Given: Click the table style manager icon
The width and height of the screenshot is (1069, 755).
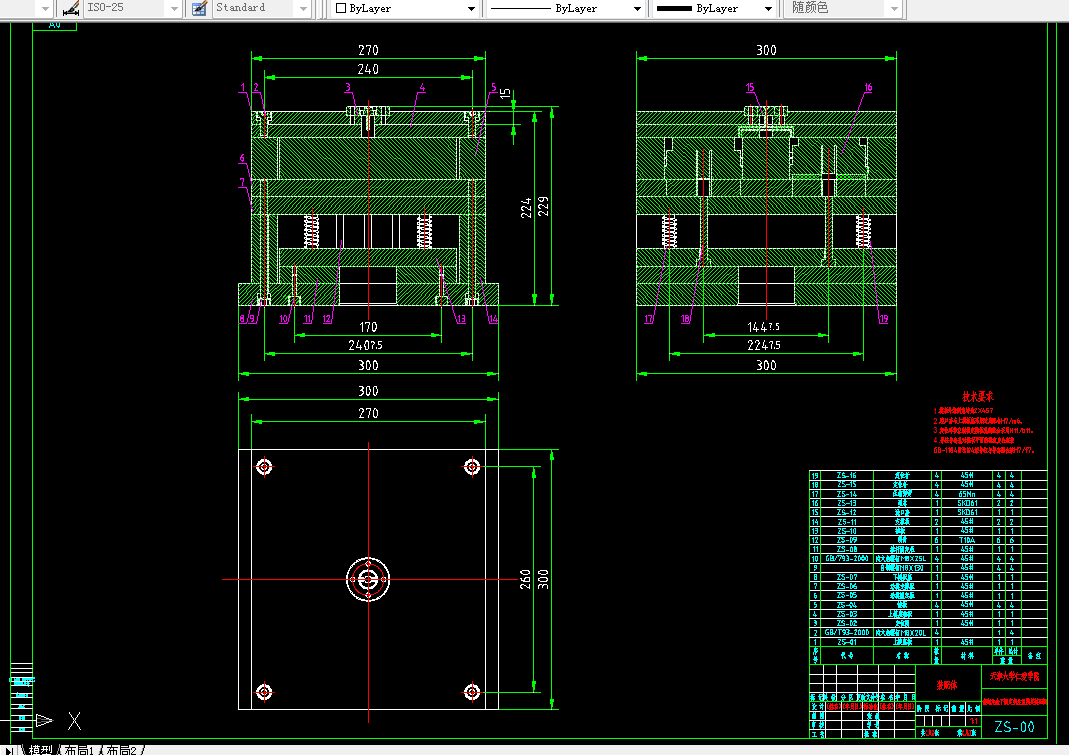Looking at the screenshot, I should (198, 8).
